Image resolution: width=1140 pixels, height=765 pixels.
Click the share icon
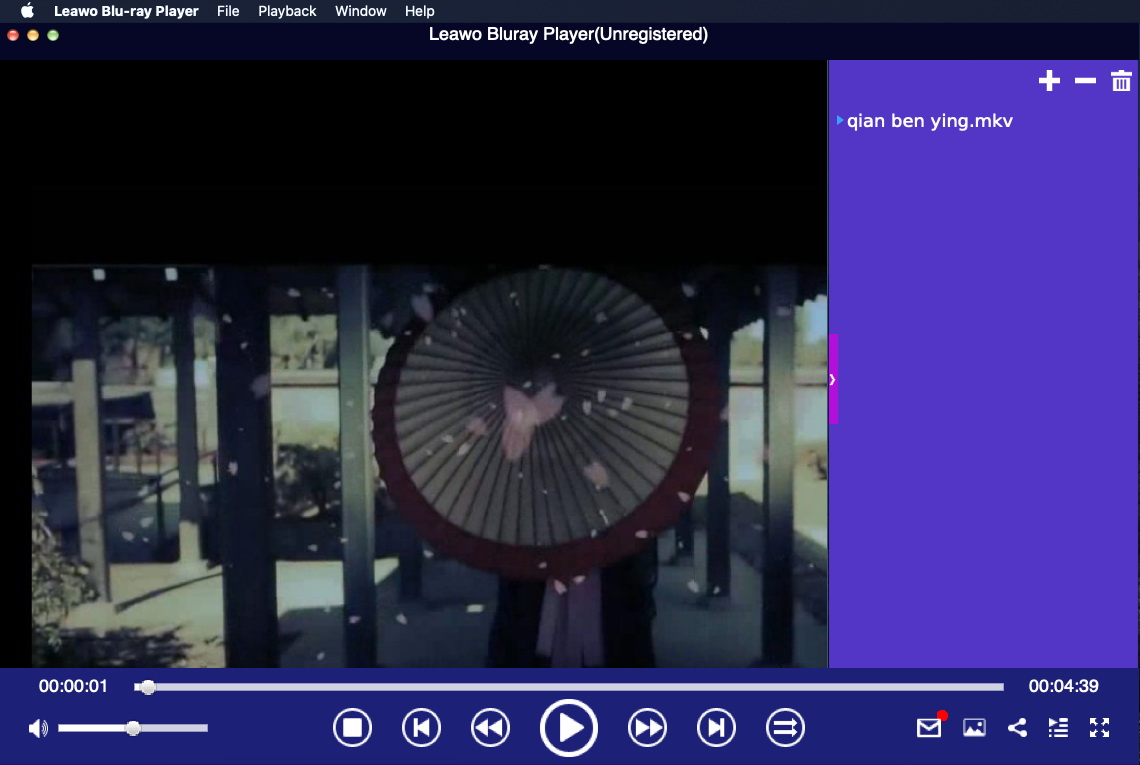(1017, 727)
